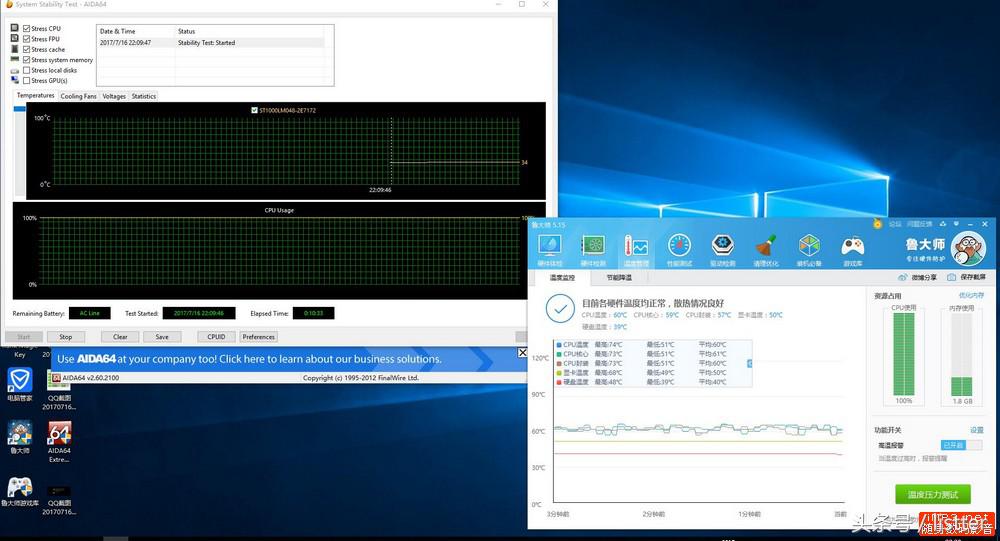Viewport: 1000px width, 541px height.
Task: Switch to the Statistics tab
Action: [x=144, y=96]
